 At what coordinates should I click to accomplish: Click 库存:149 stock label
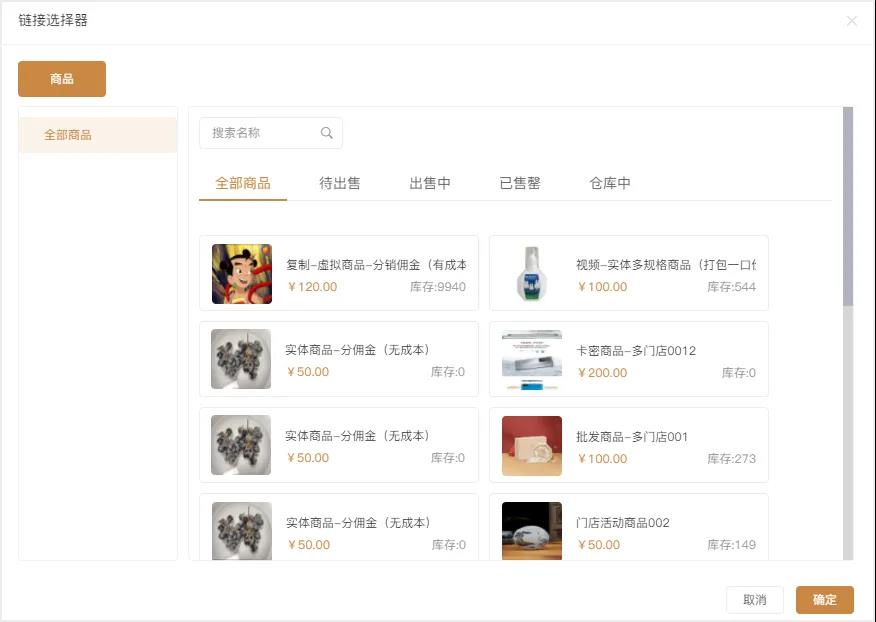[x=731, y=545]
